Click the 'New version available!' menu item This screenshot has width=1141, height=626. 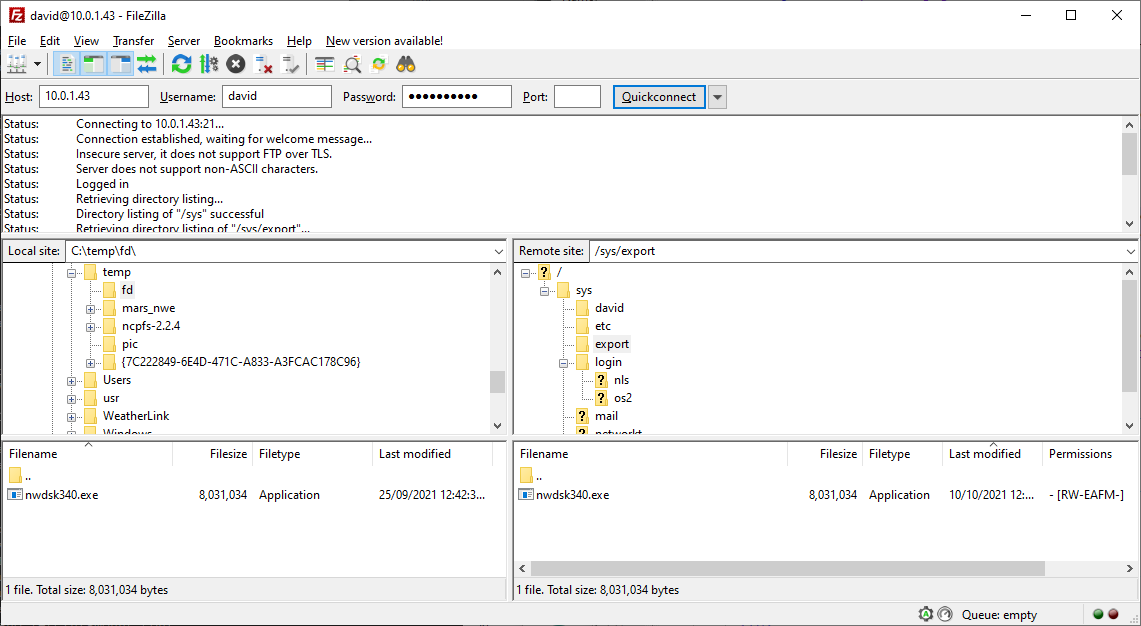pos(384,41)
